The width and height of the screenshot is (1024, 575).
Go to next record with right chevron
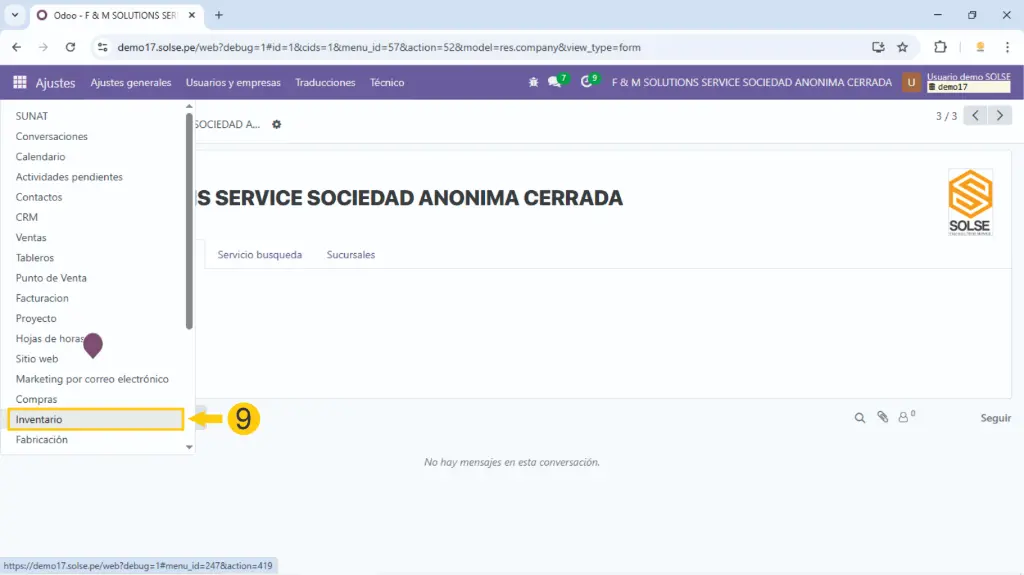(1000, 116)
